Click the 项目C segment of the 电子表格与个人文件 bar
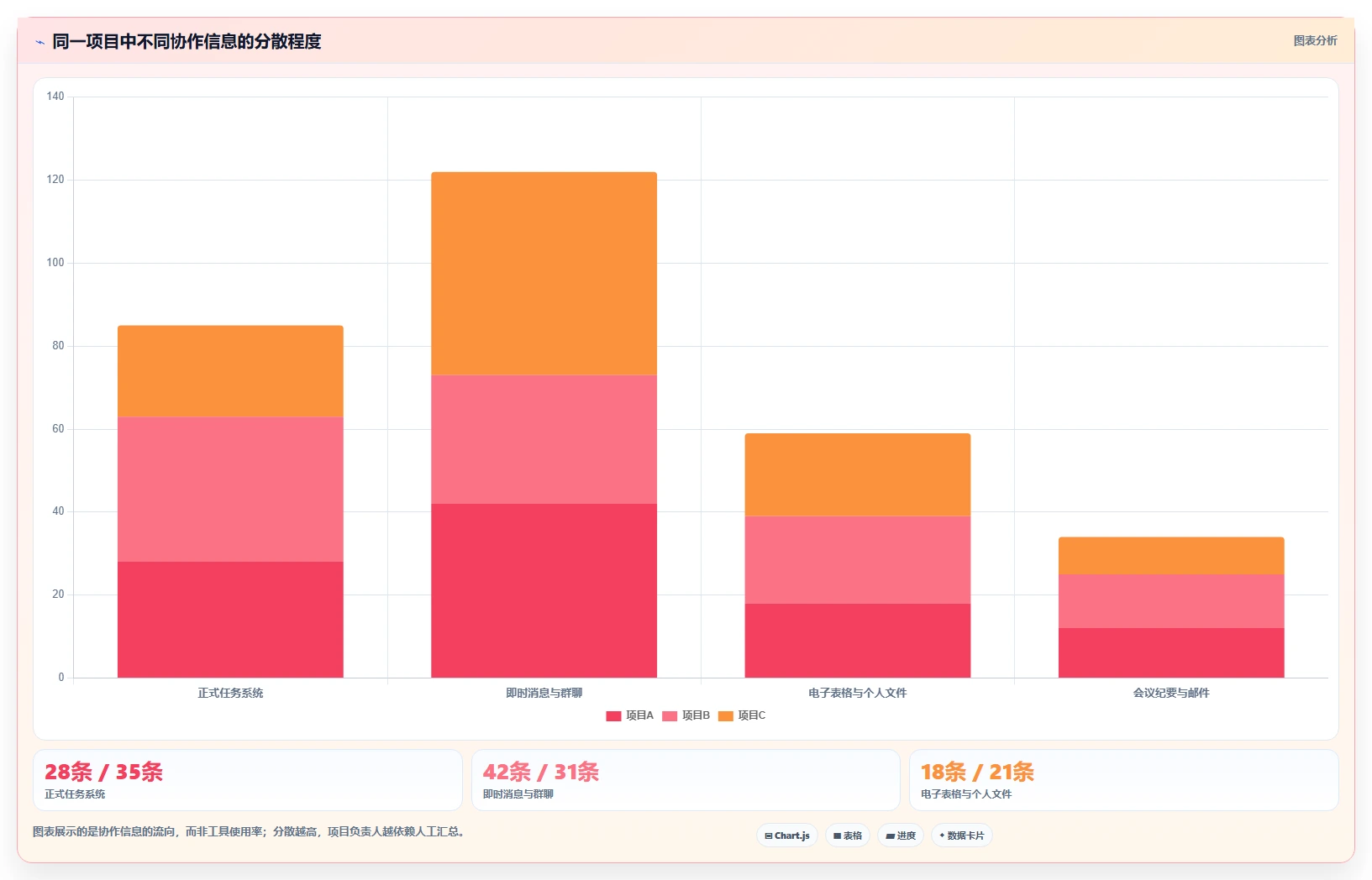 858,474
